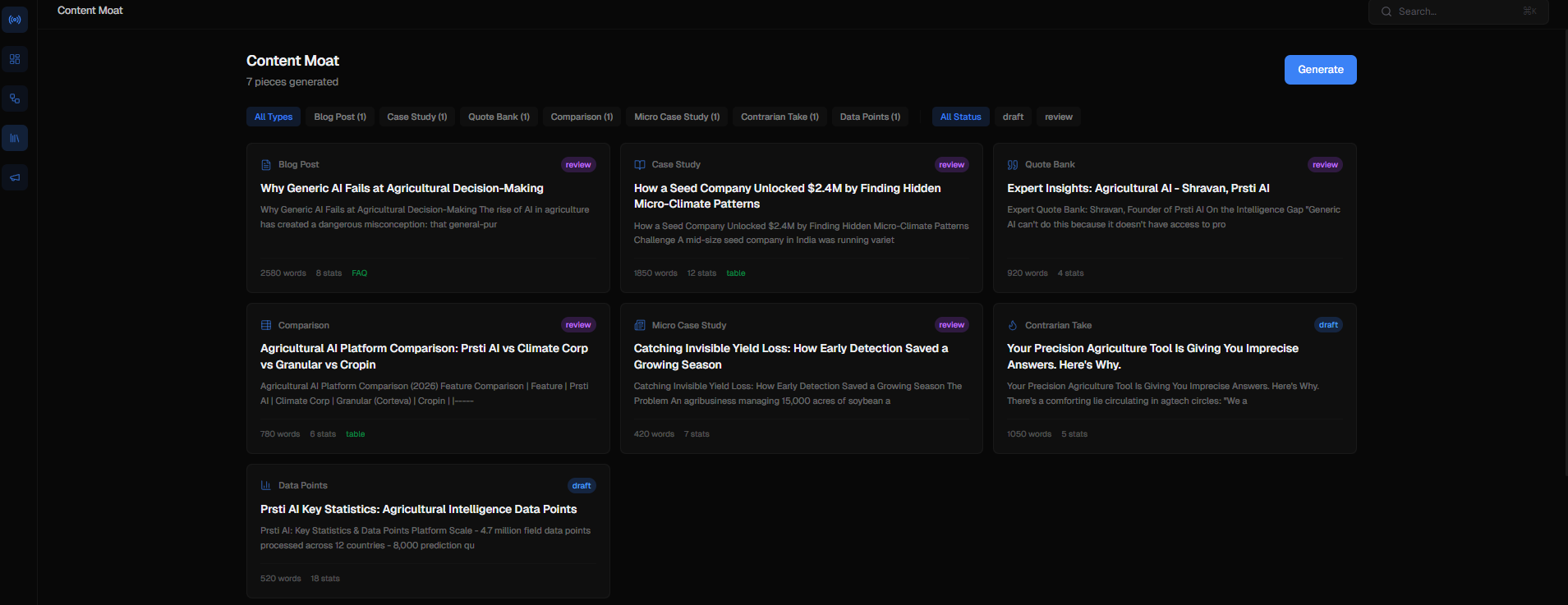Click the review badge on Case Study card
Image resolution: width=1568 pixels, height=605 pixels.
click(952, 165)
